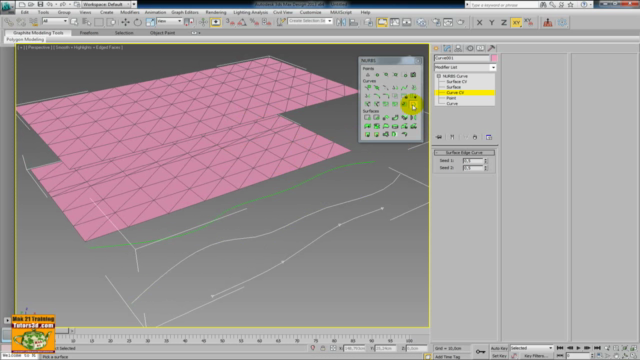Click the Key Filters button
The image size is (640, 360).
click(536, 356)
